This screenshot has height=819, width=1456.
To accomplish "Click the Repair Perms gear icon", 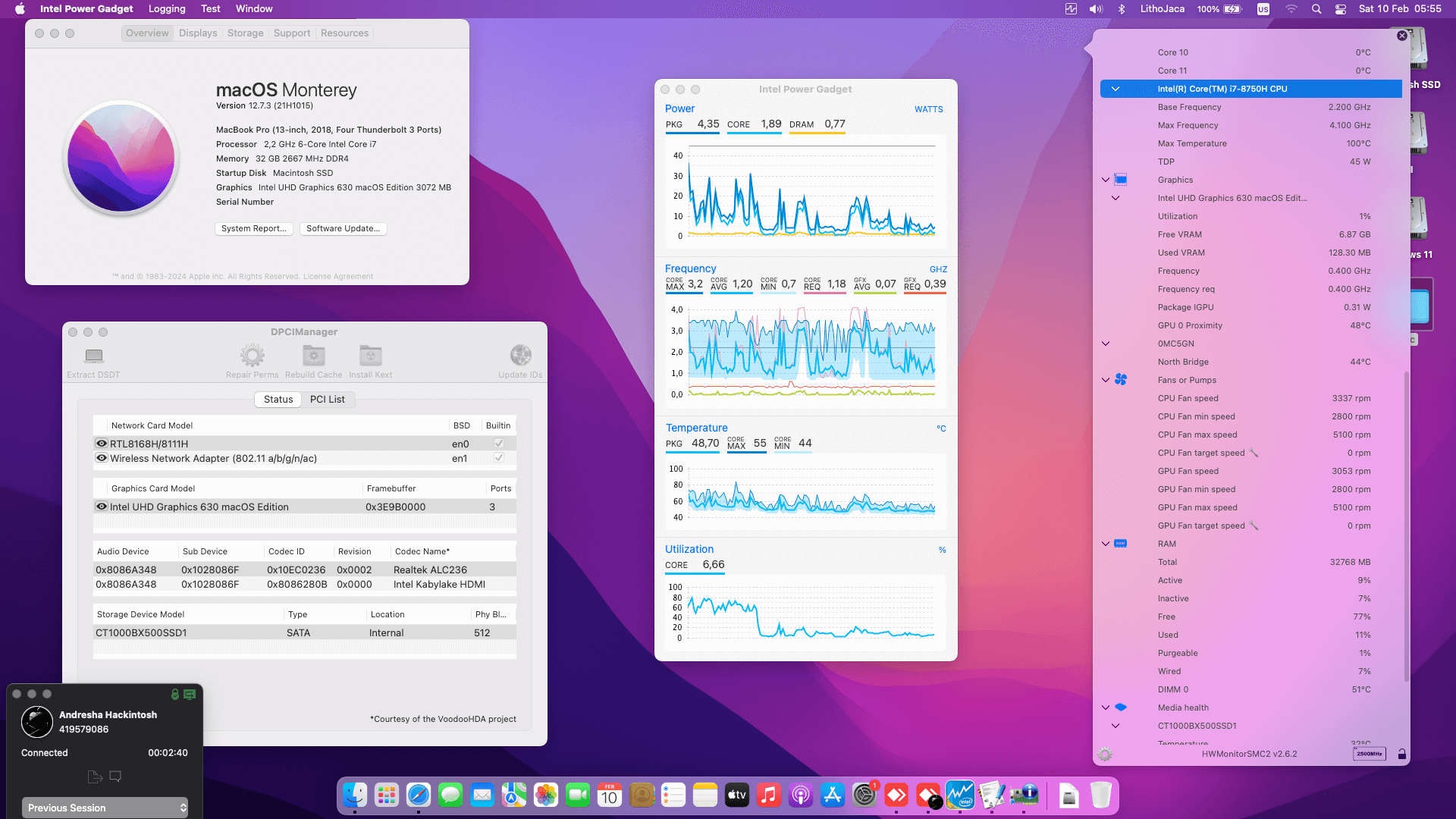I will click(252, 355).
